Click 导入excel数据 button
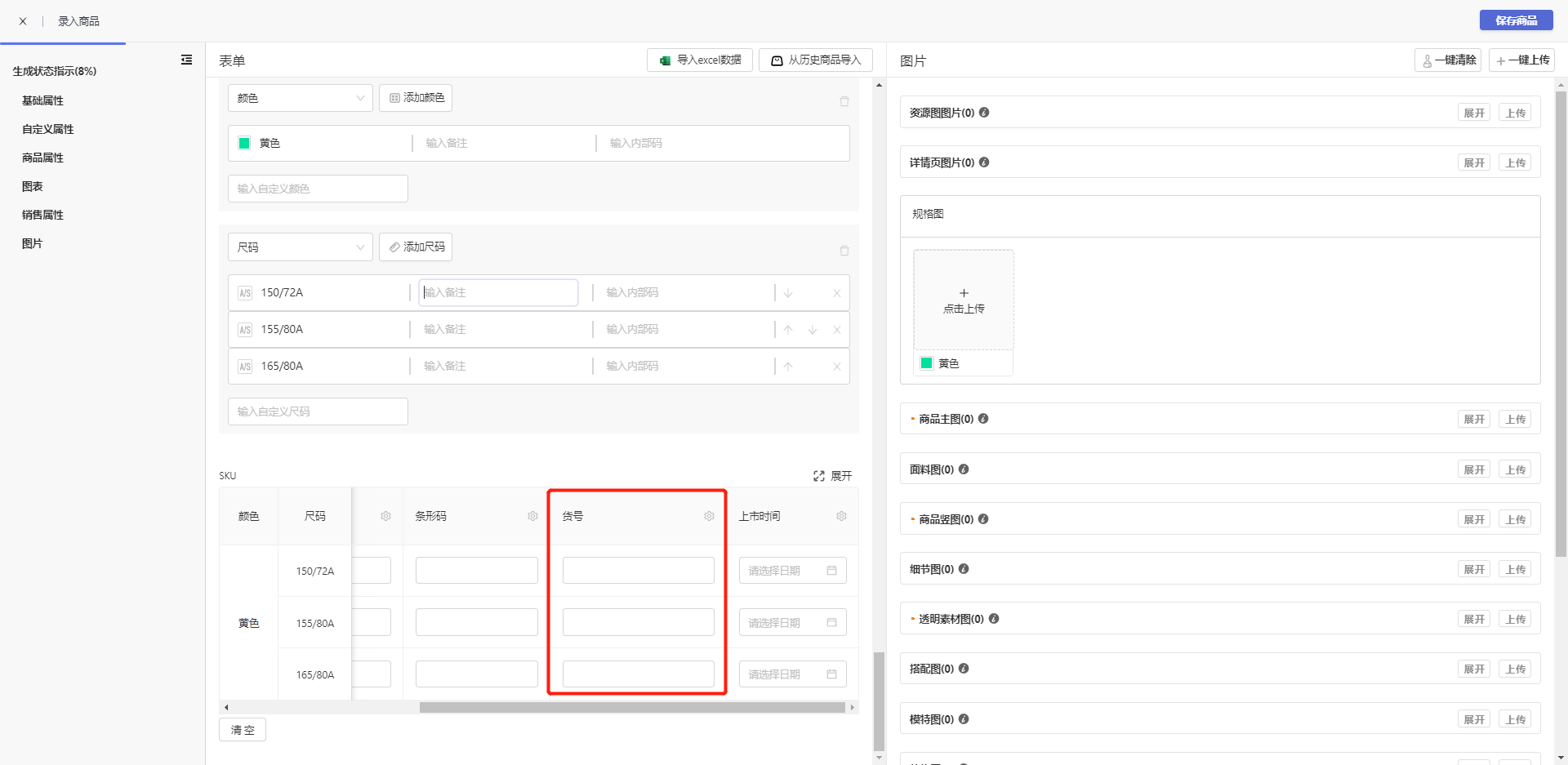The image size is (1568, 765). pos(700,60)
